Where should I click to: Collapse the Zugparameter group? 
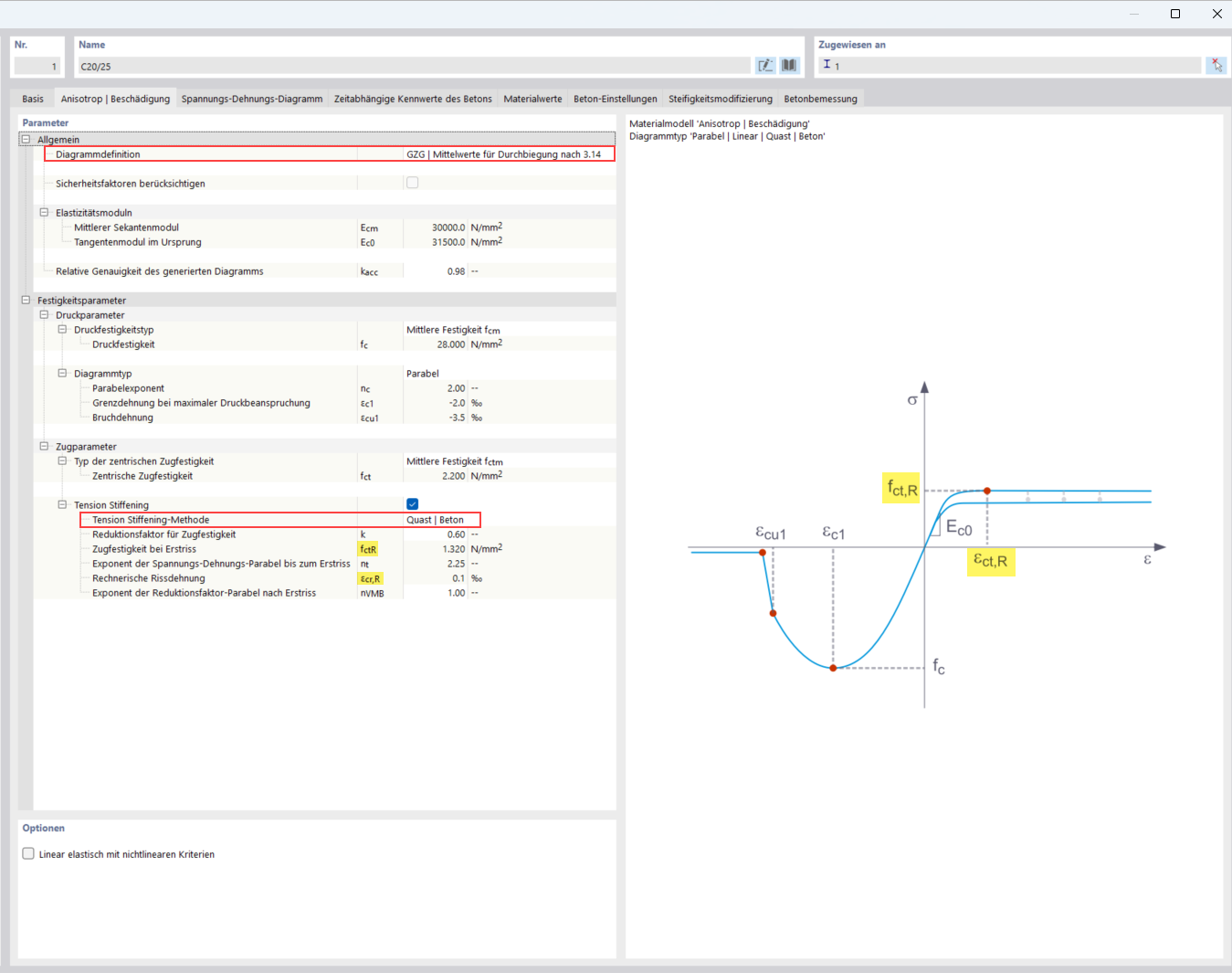click(x=44, y=446)
